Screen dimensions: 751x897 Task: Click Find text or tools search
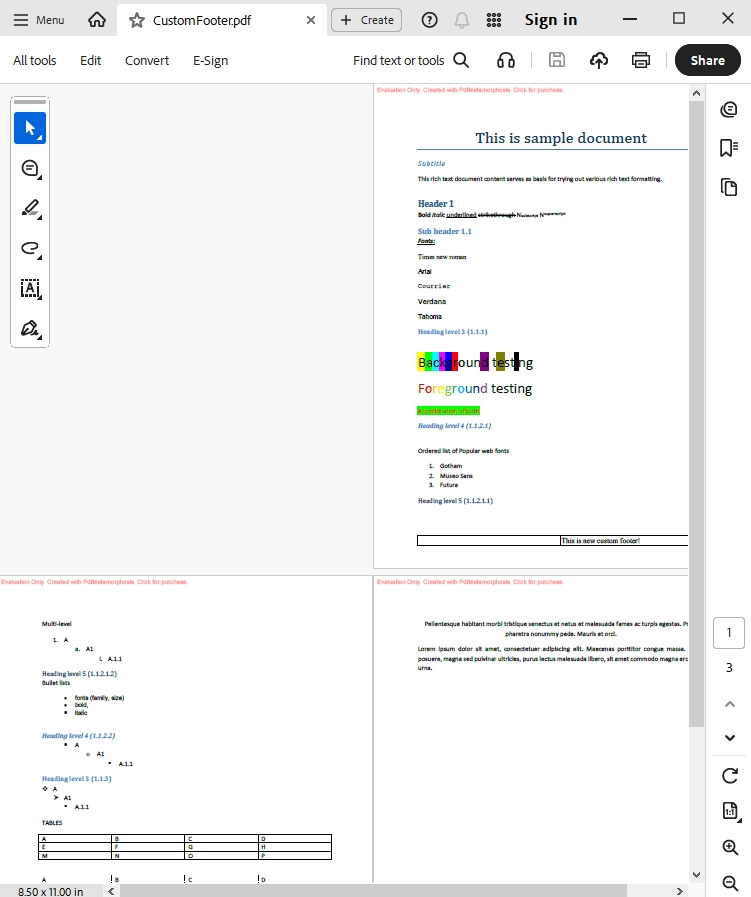pyautogui.click(x=411, y=61)
